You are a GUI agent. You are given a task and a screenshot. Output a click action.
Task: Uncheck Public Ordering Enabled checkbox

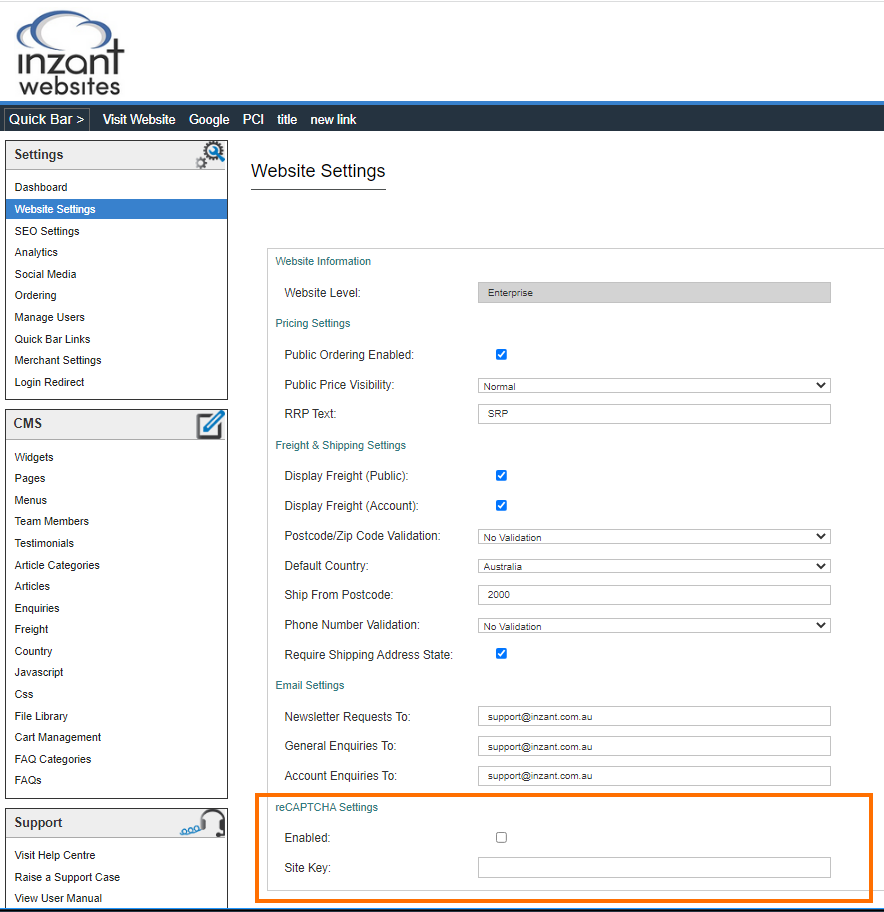coord(501,354)
